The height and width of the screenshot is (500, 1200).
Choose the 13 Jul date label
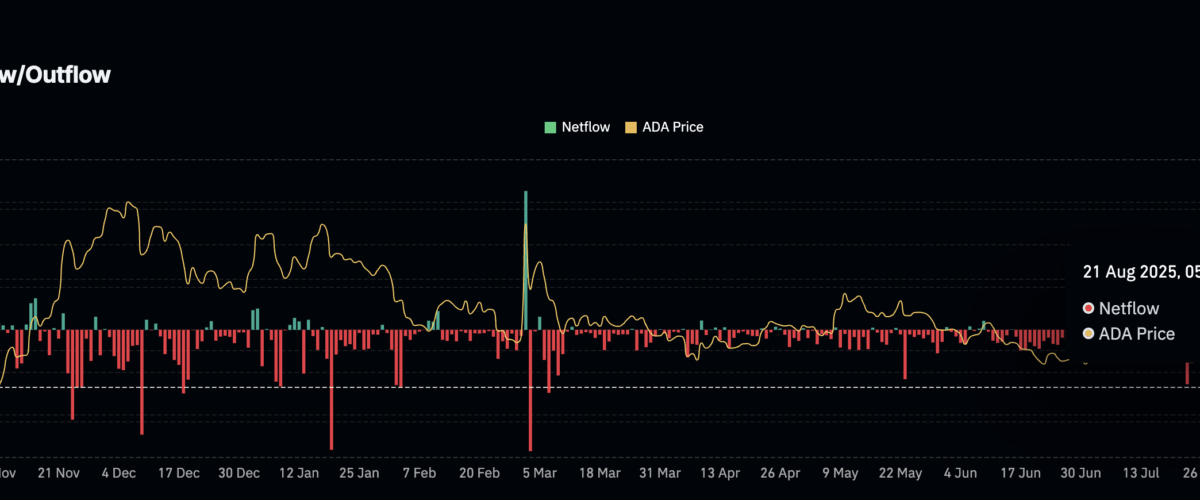pyautogui.click(x=1142, y=472)
